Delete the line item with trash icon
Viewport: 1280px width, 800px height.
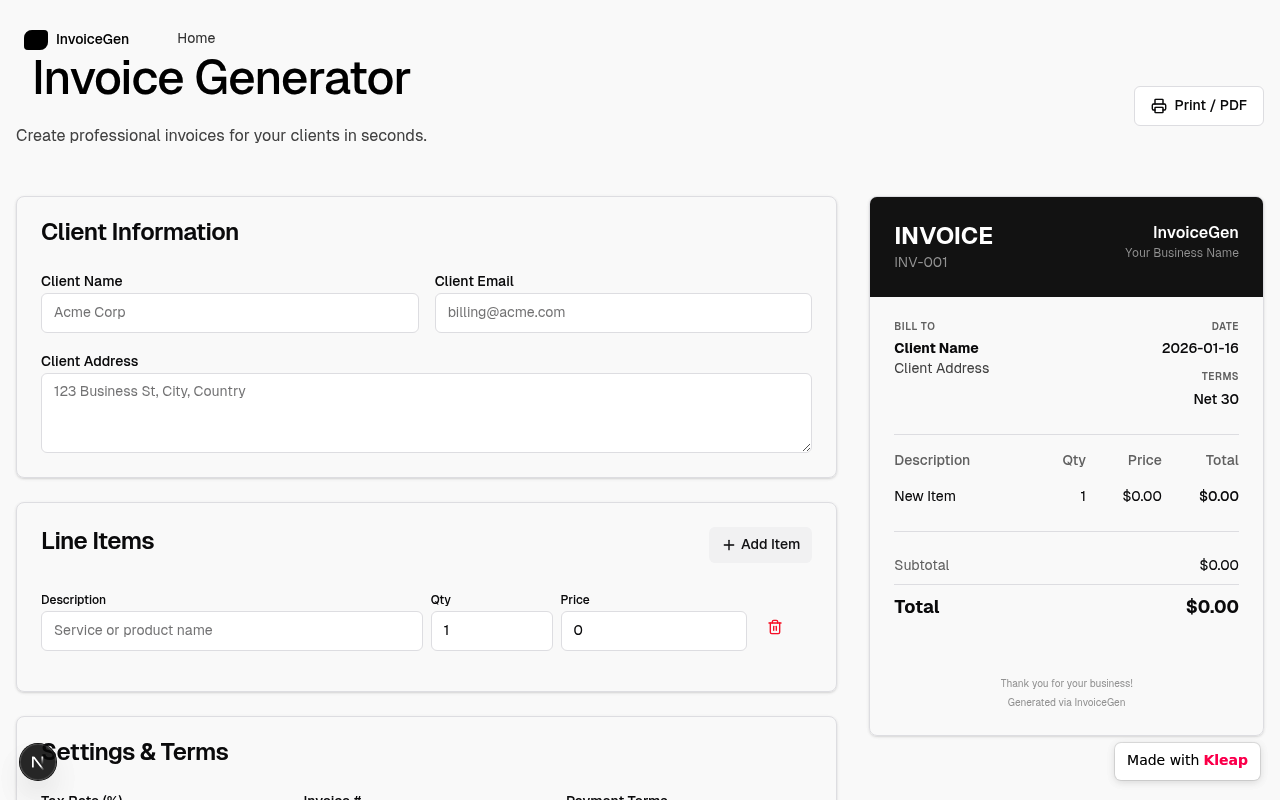click(775, 627)
